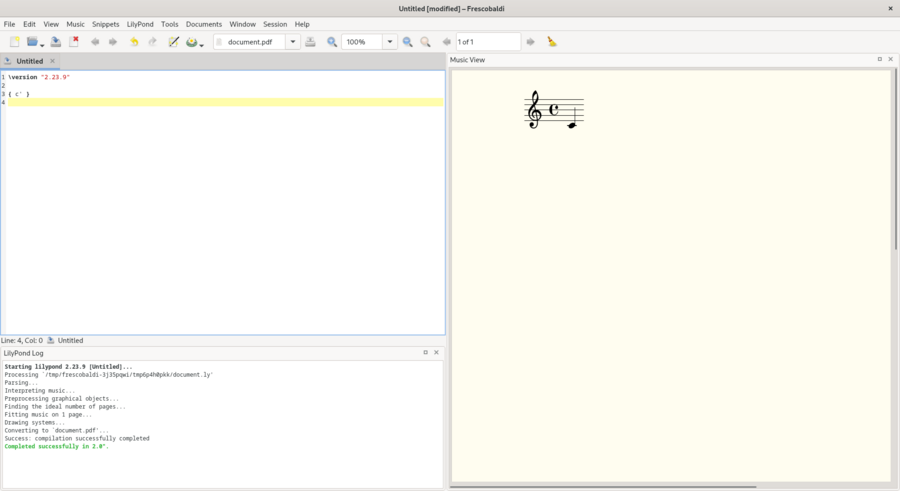This screenshot has height=491, width=900.
Task: Click the print music icon
Action: tap(310, 42)
